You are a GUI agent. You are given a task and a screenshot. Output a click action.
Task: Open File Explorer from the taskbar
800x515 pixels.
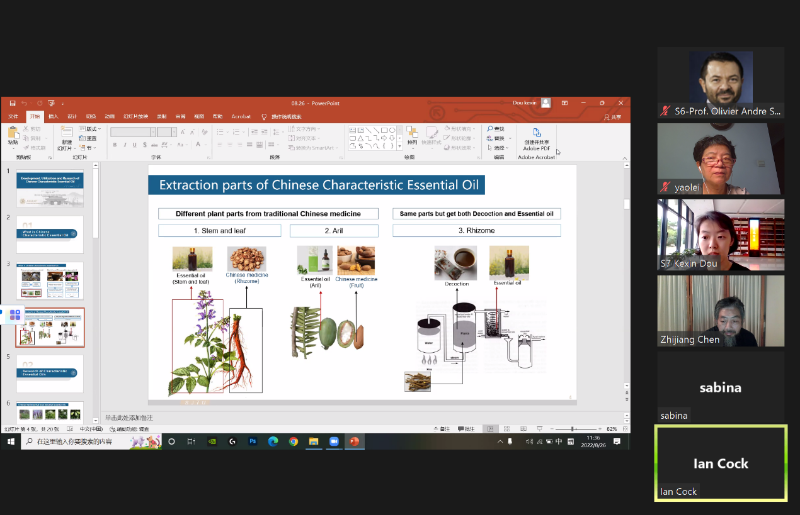313,442
